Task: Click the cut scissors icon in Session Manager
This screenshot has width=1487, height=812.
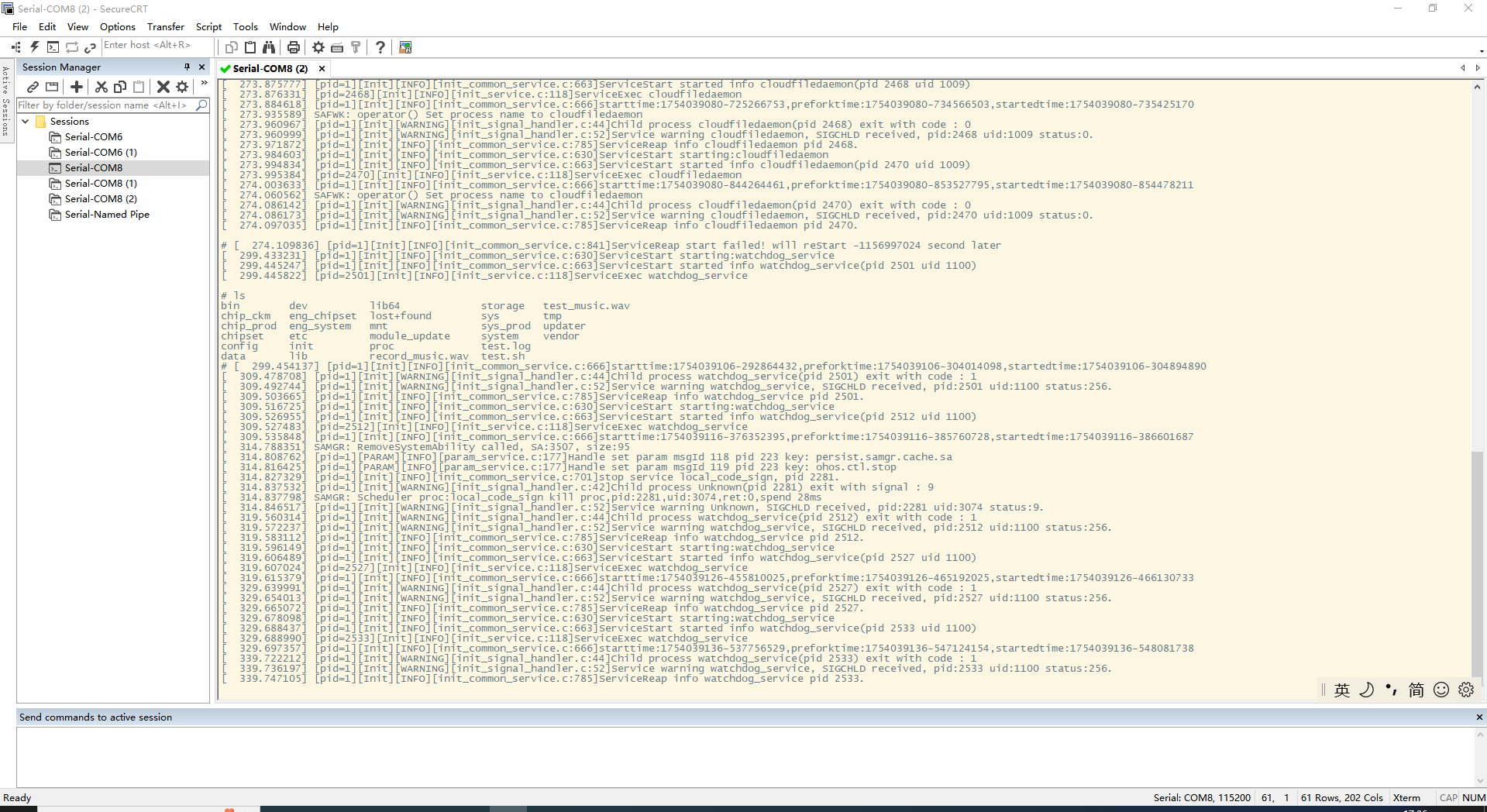Action: tap(102, 87)
